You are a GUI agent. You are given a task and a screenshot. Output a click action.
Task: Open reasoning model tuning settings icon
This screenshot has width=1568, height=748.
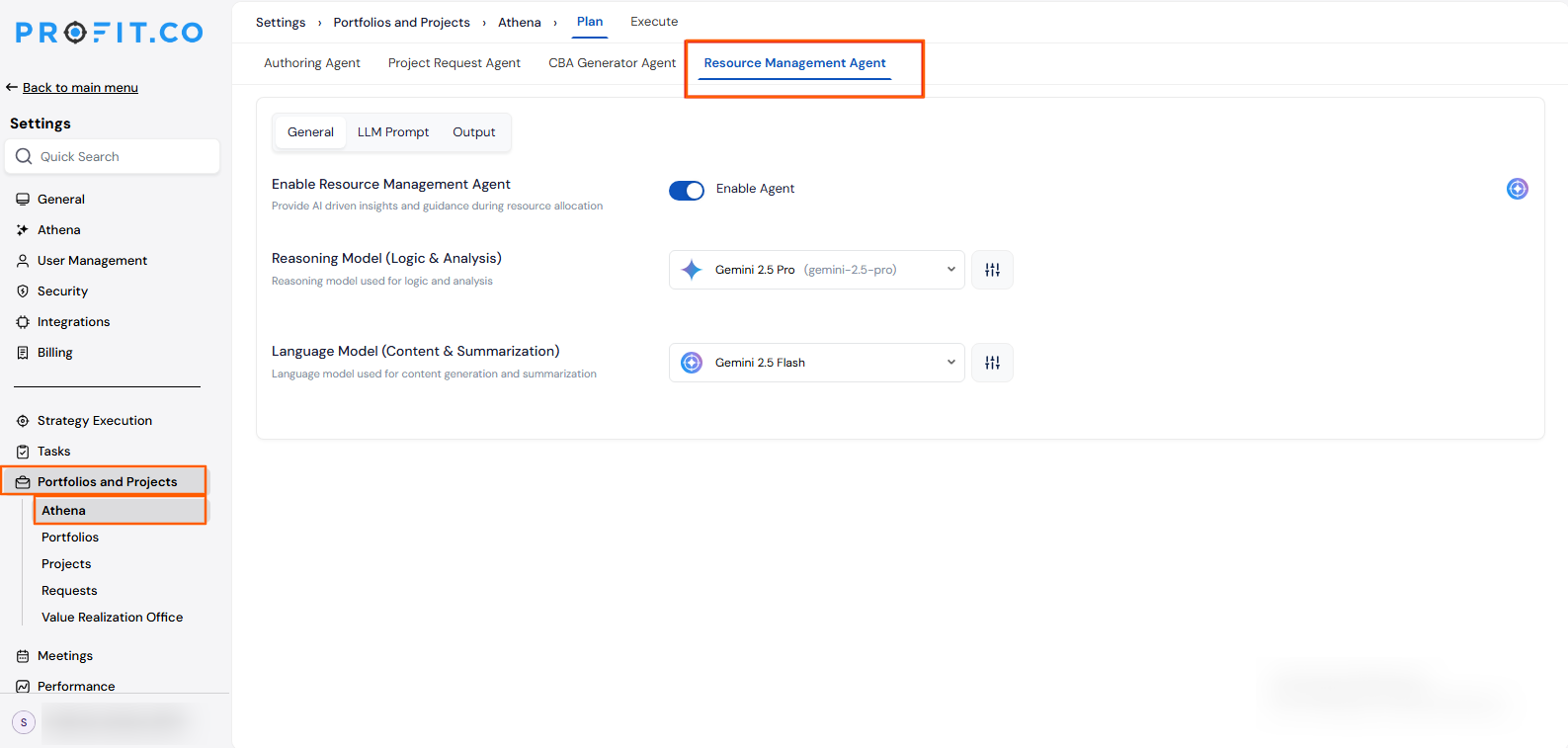coord(992,270)
